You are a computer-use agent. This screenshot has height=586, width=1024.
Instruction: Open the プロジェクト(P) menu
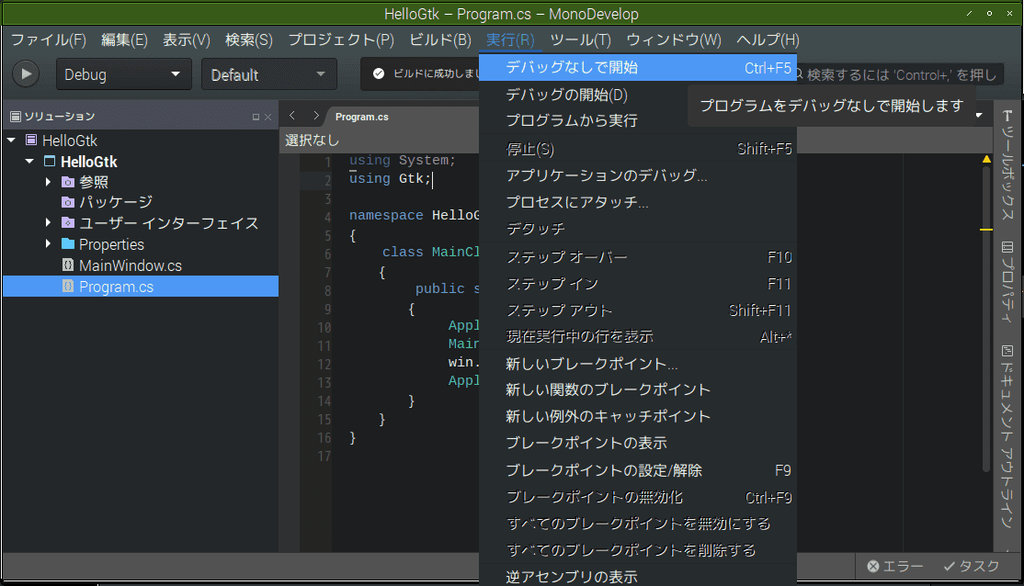[x=341, y=40]
